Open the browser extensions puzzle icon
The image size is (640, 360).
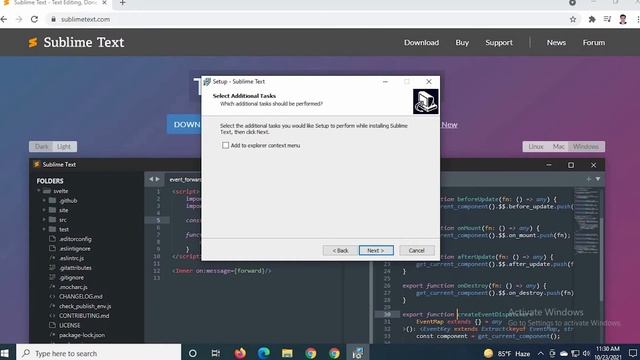(592, 19)
